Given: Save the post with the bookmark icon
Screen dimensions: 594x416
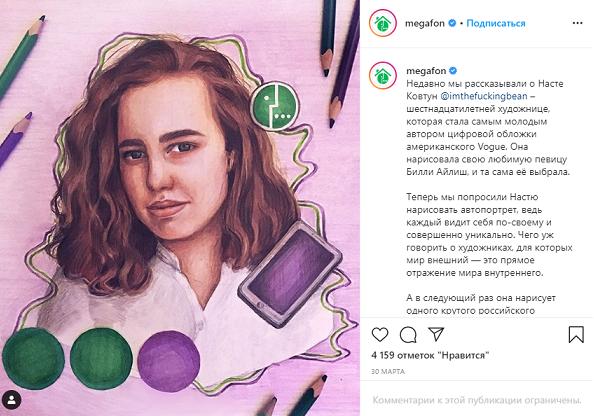Looking at the screenshot, I should click(576, 335).
